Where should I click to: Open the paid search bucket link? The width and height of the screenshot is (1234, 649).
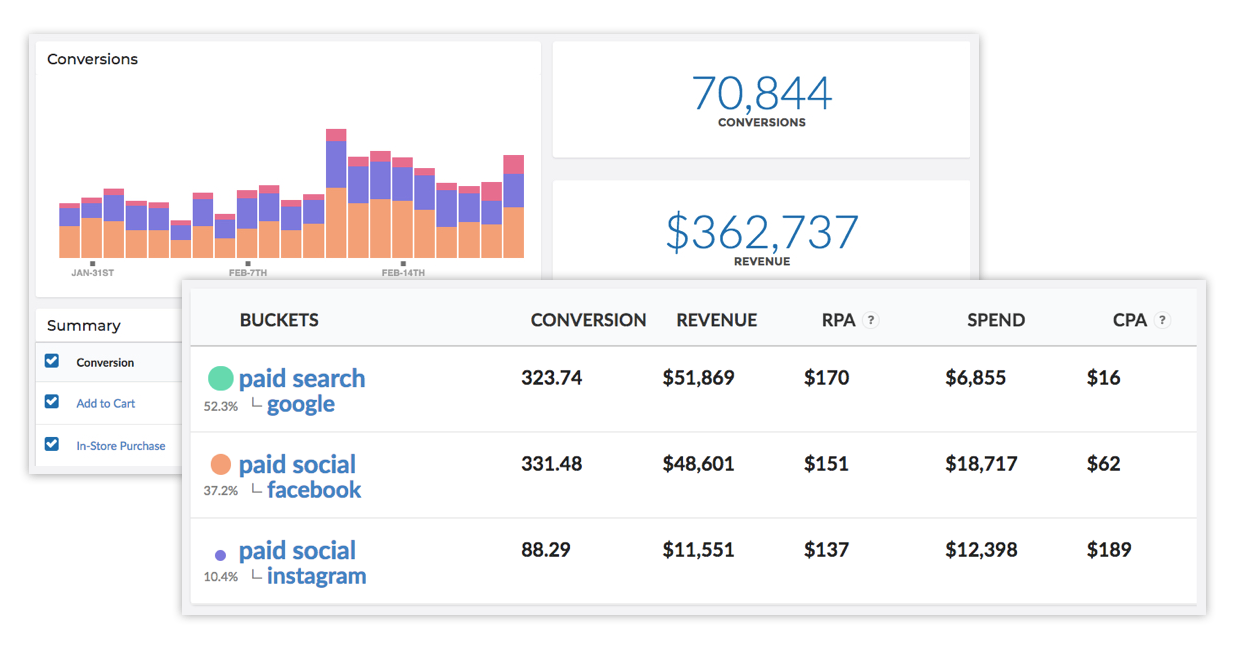coord(302,379)
